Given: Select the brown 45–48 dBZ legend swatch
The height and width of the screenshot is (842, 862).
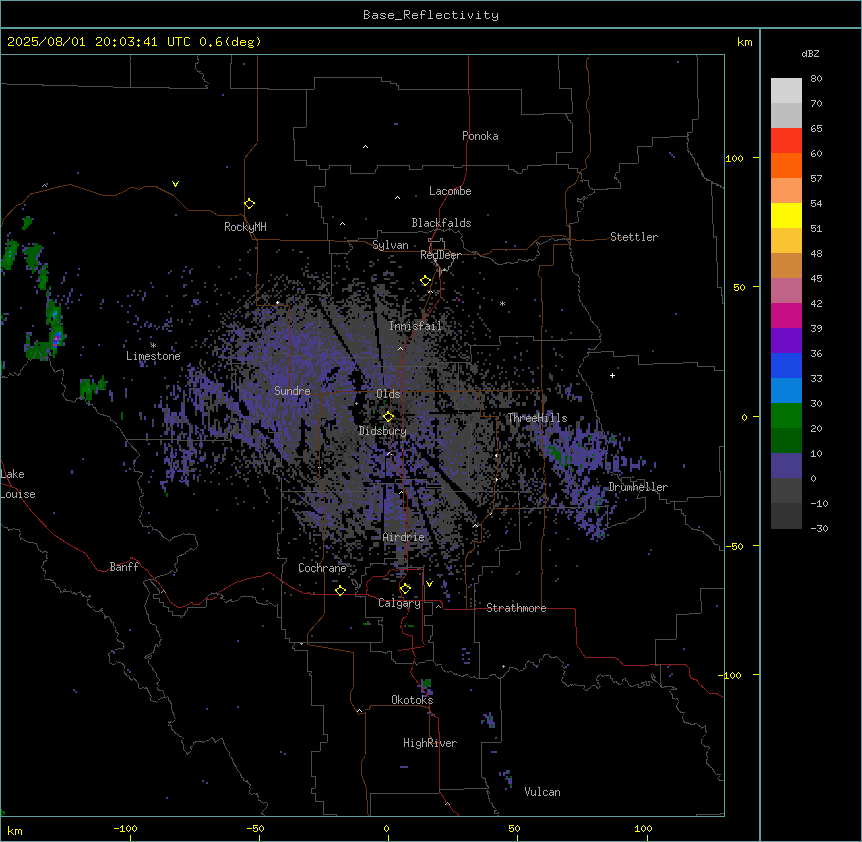Looking at the screenshot, I should coord(786,265).
